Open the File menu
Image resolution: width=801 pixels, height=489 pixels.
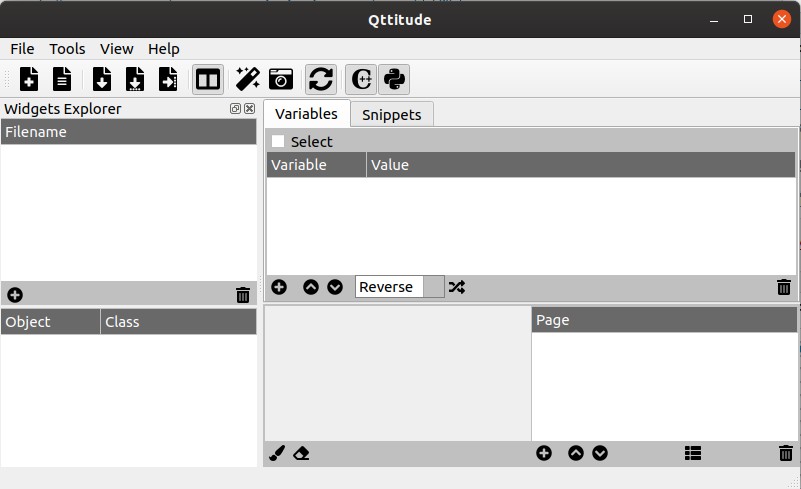tap(22, 49)
